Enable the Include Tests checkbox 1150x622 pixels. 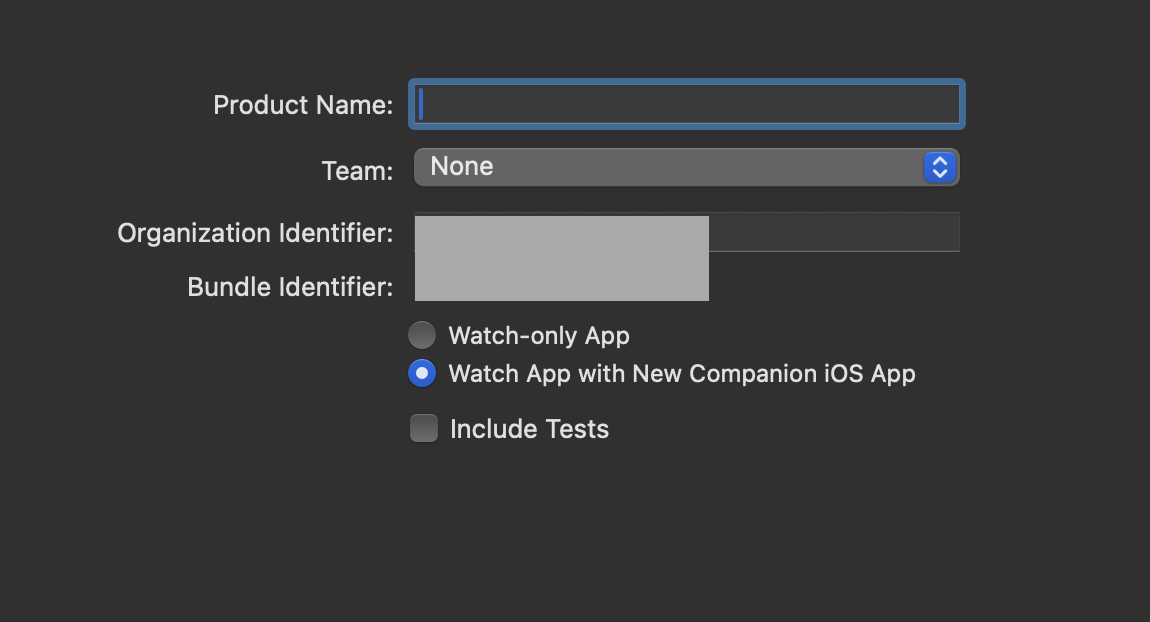(x=424, y=428)
